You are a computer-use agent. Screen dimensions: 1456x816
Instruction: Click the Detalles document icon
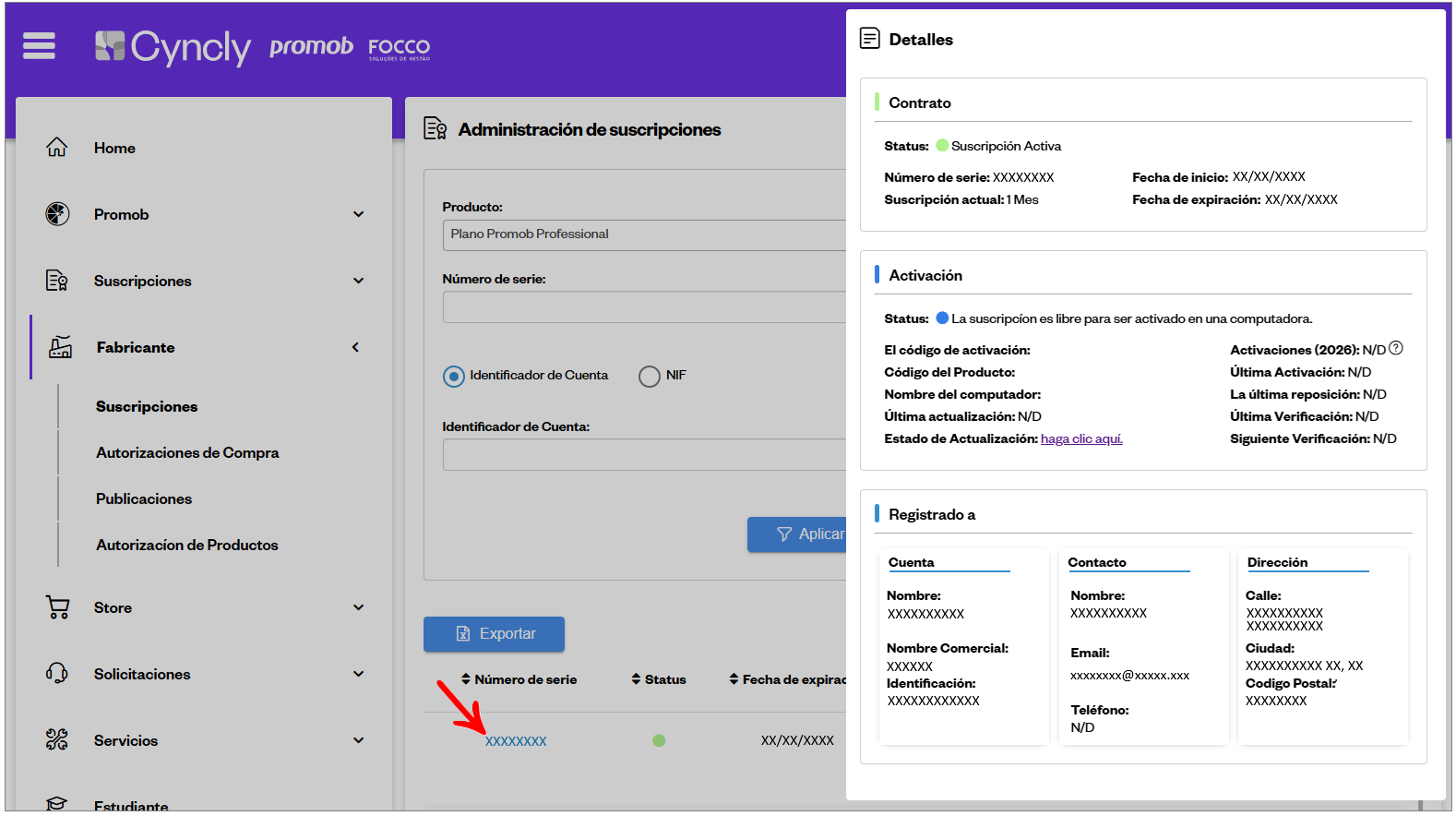(869, 39)
